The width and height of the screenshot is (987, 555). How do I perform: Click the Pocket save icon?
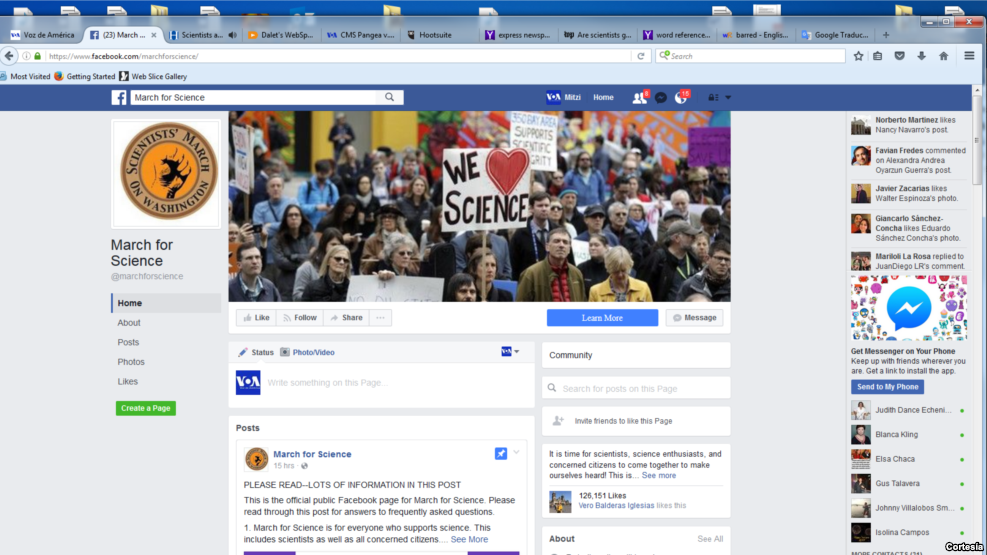(900, 56)
